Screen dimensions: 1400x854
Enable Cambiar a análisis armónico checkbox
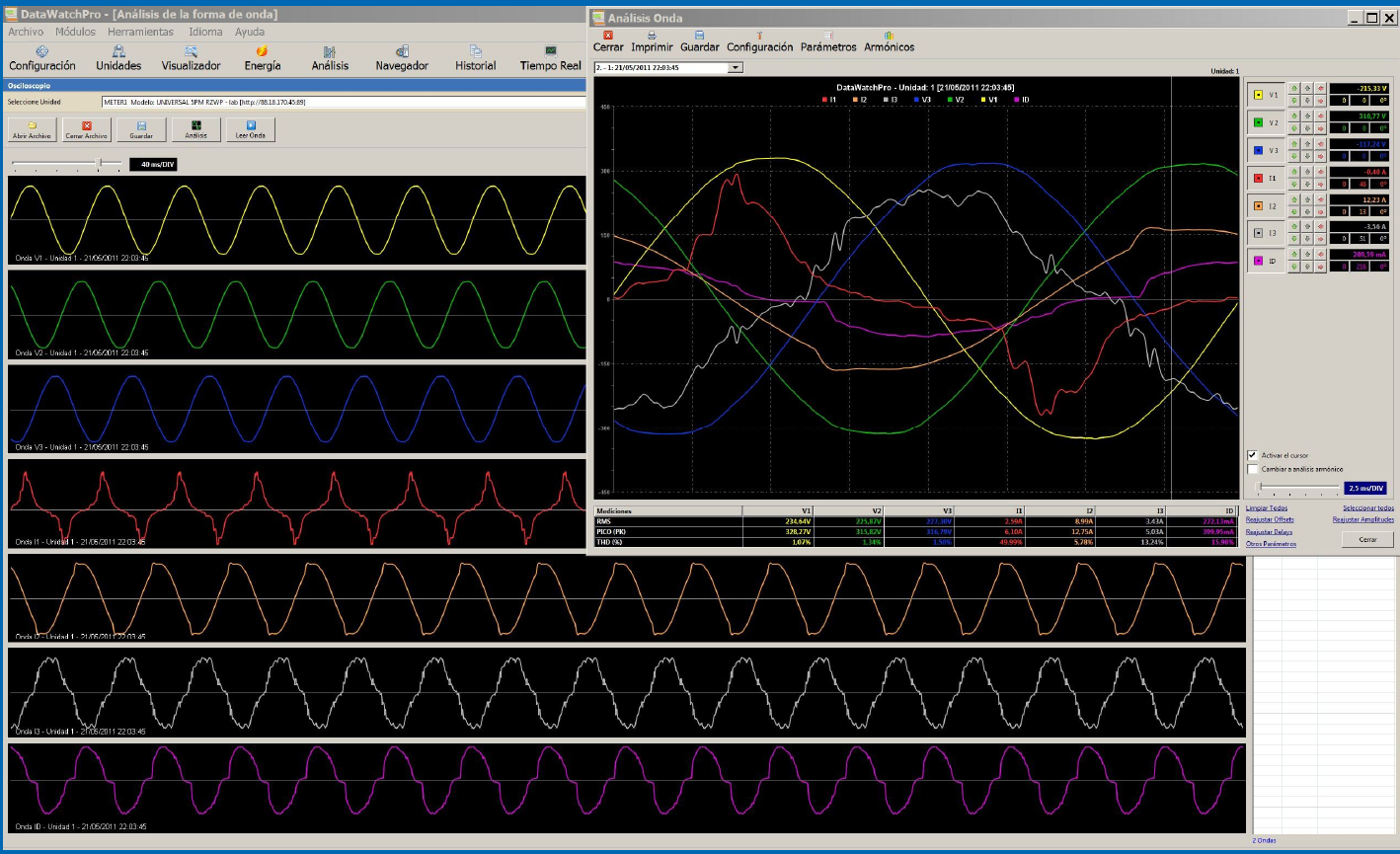[1253, 469]
